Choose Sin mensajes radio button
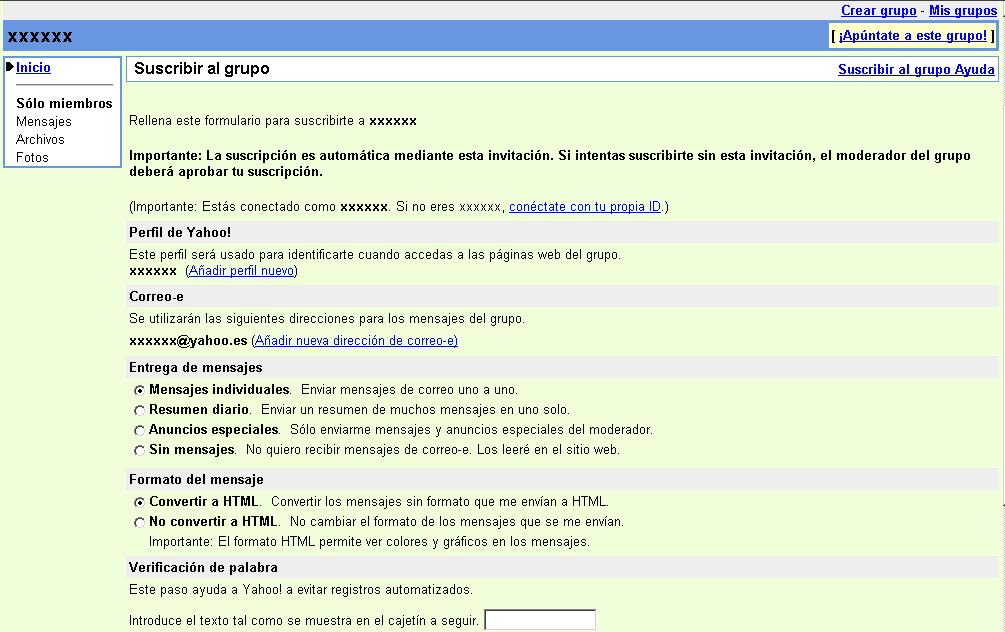The width and height of the screenshot is (1005, 632). 139,451
